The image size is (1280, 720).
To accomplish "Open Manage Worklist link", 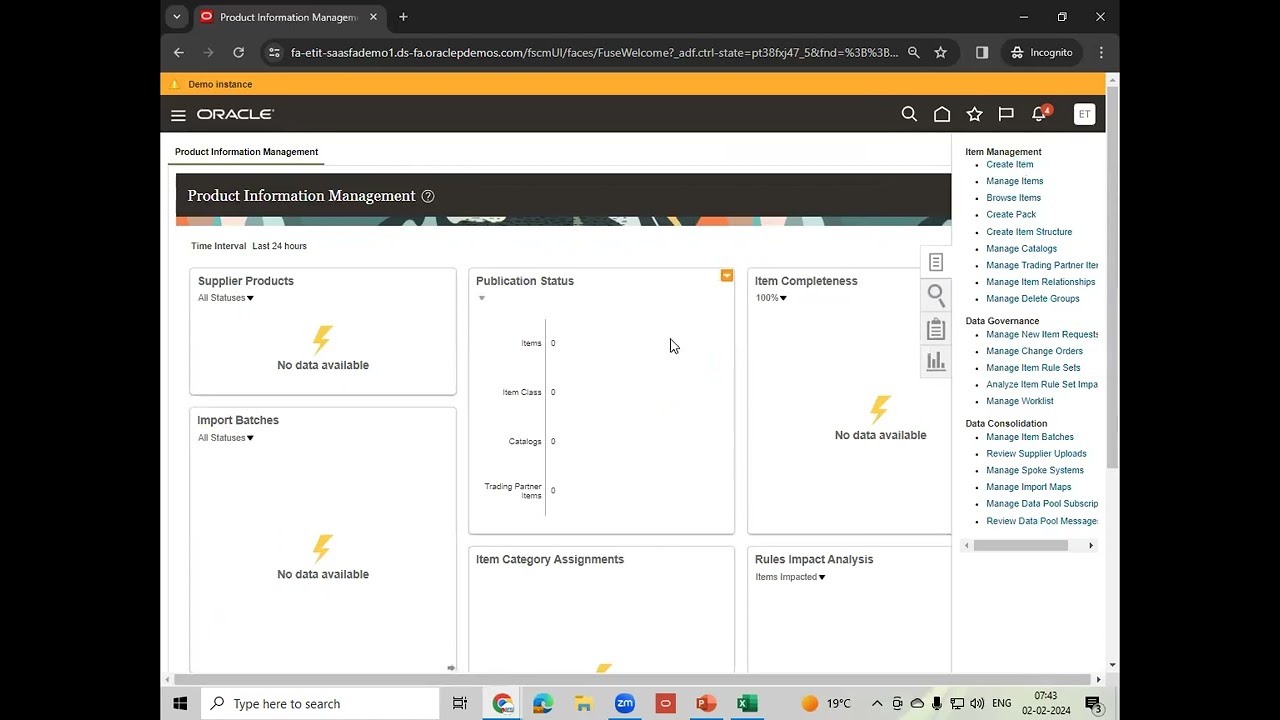I will [x=1020, y=401].
